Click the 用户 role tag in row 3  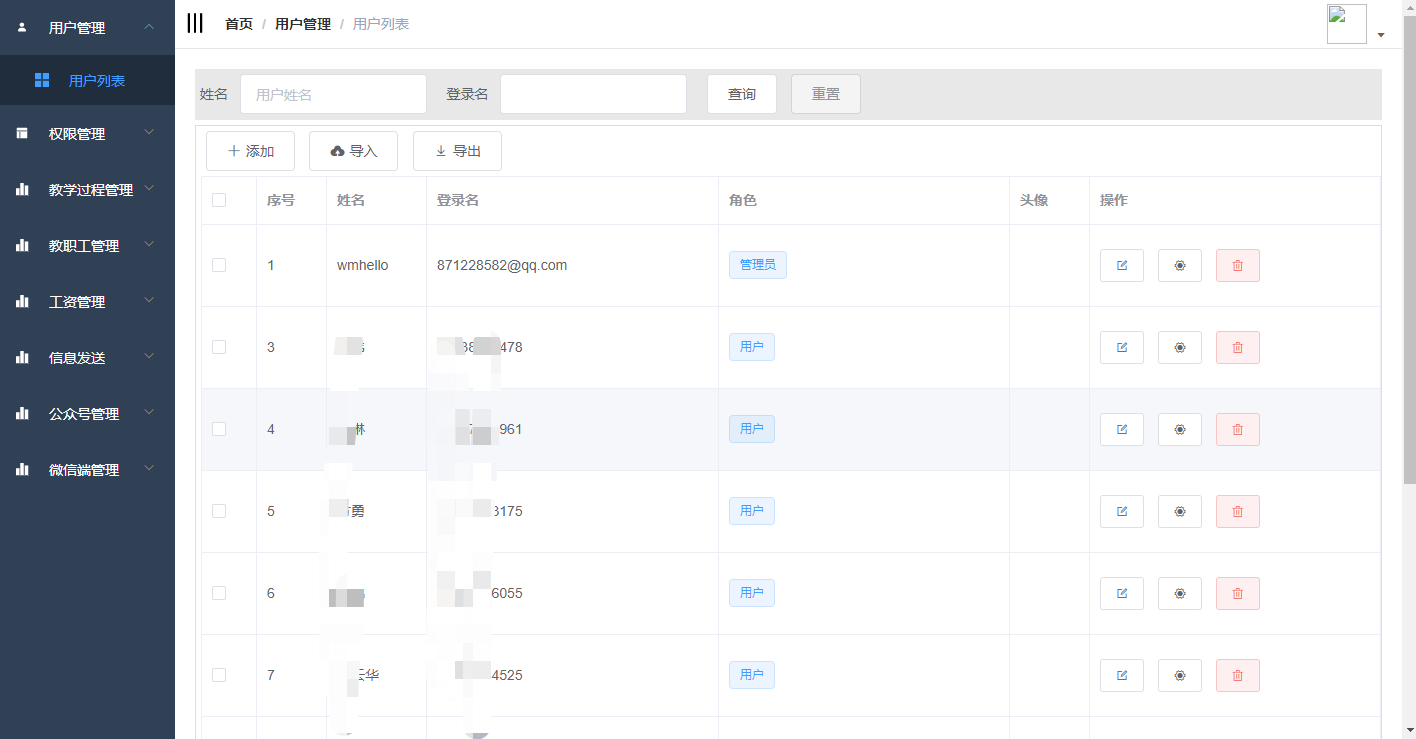(x=751, y=347)
